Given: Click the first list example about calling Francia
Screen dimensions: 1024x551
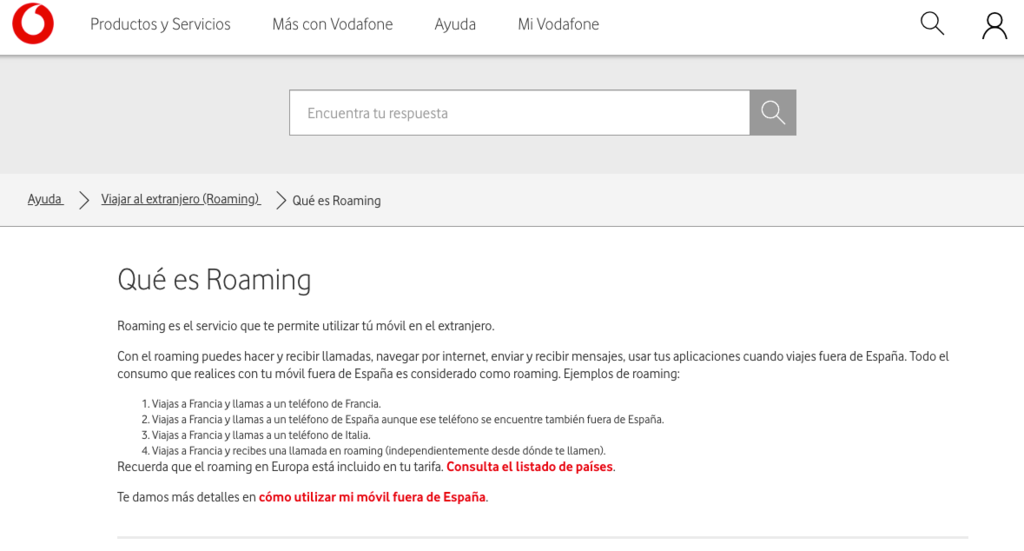Looking at the screenshot, I should click(266, 404).
